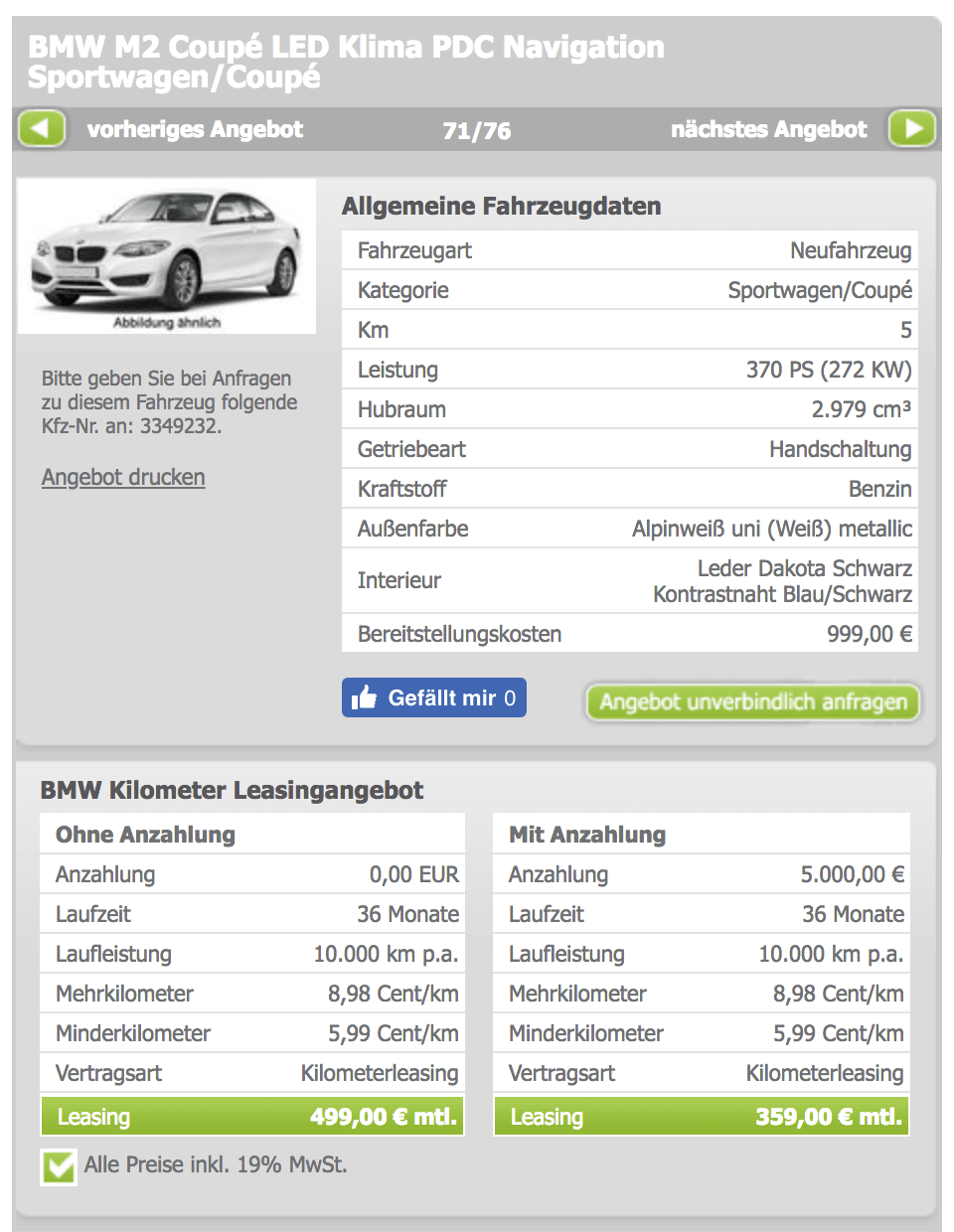This screenshot has width=954, height=1232.
Task: Select the 'BMW Kilometer Leasingangebot' heading
Action: 232,790
